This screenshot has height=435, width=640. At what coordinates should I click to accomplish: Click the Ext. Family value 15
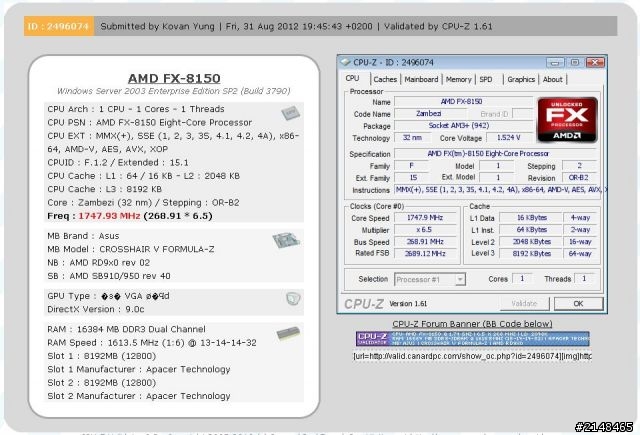coord(413,178)
